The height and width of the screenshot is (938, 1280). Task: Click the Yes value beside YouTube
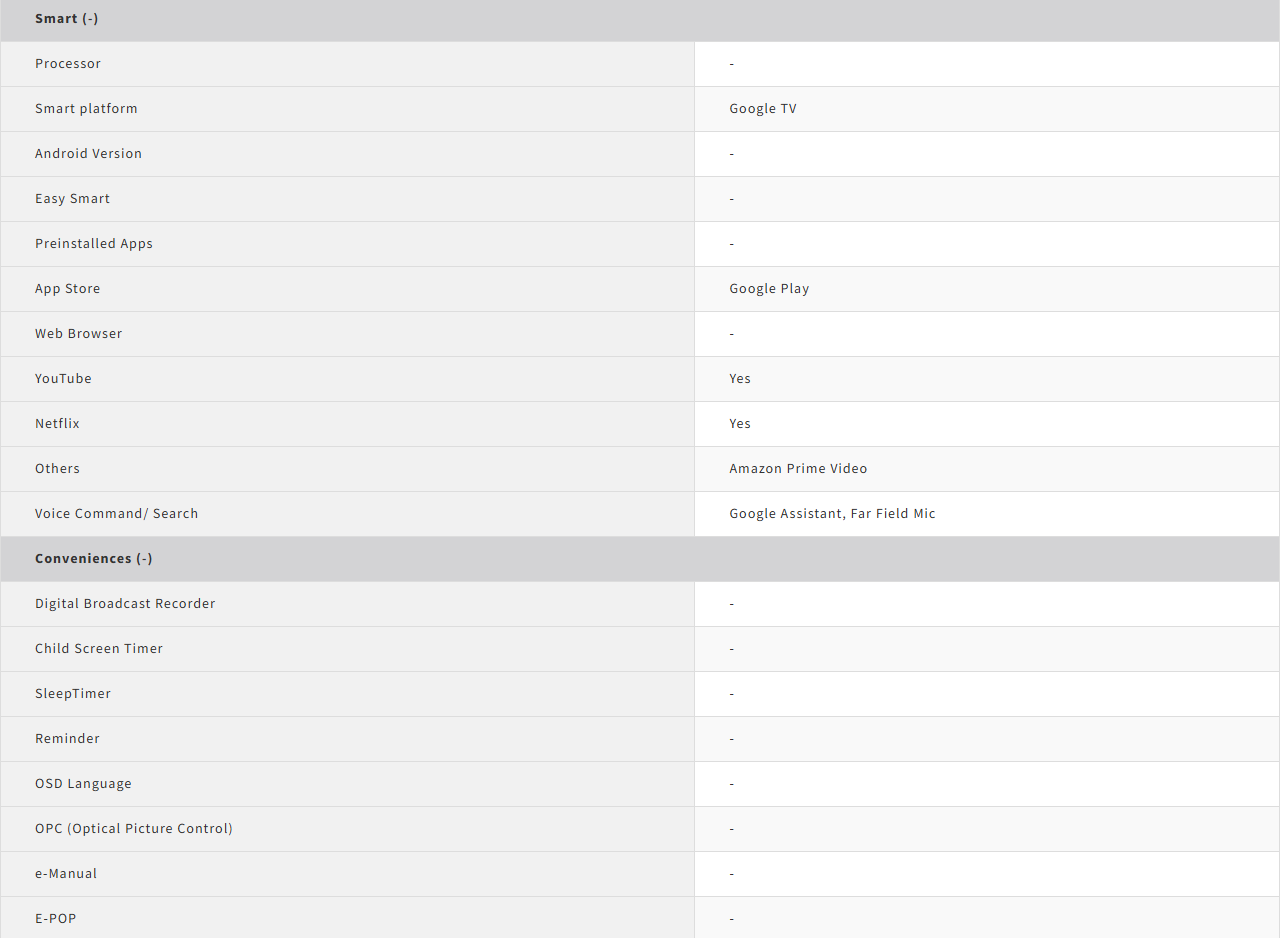tap(740, 379)
